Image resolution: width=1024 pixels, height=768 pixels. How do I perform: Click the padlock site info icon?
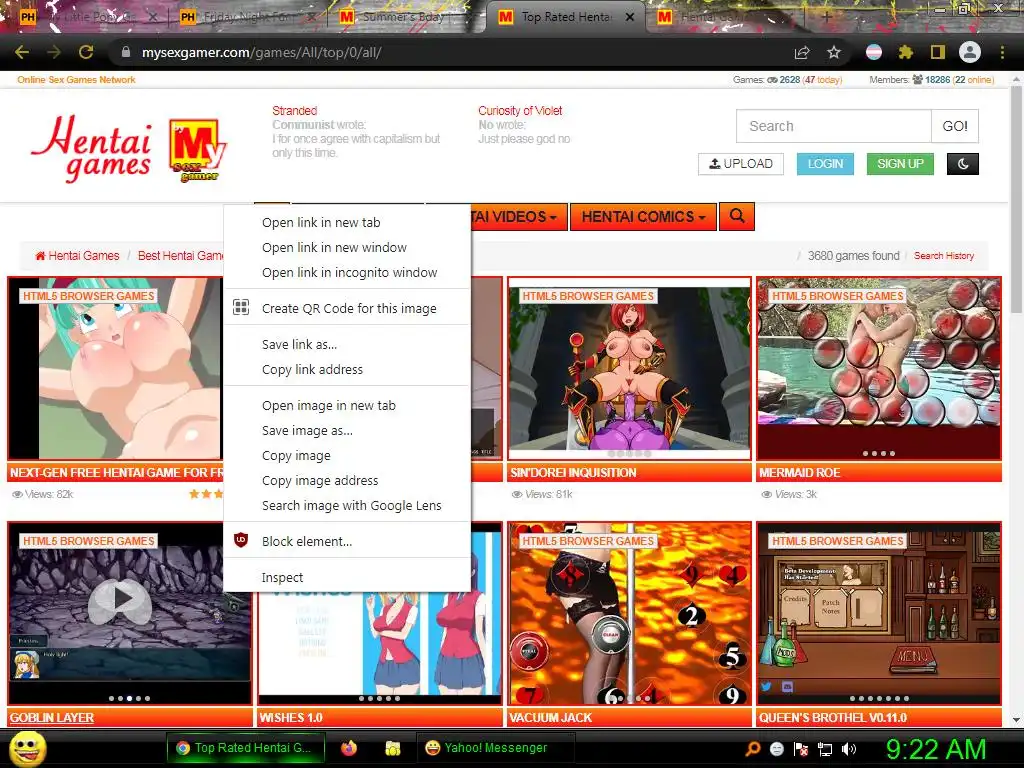125,52
